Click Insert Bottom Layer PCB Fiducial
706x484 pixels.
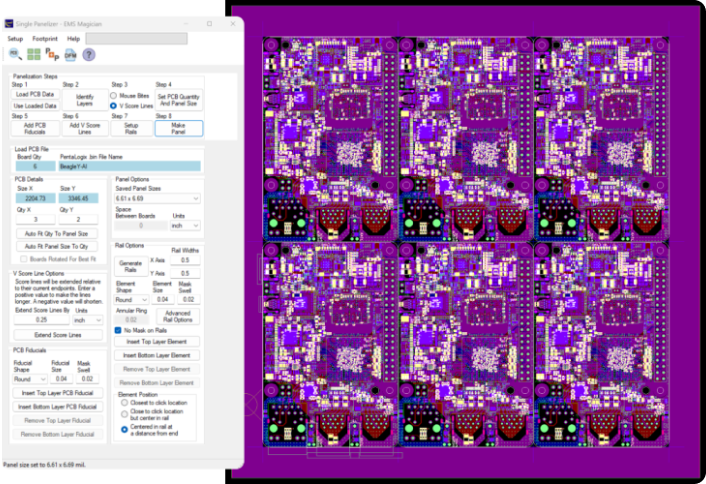pyautogui.click(x=58, y=407)
